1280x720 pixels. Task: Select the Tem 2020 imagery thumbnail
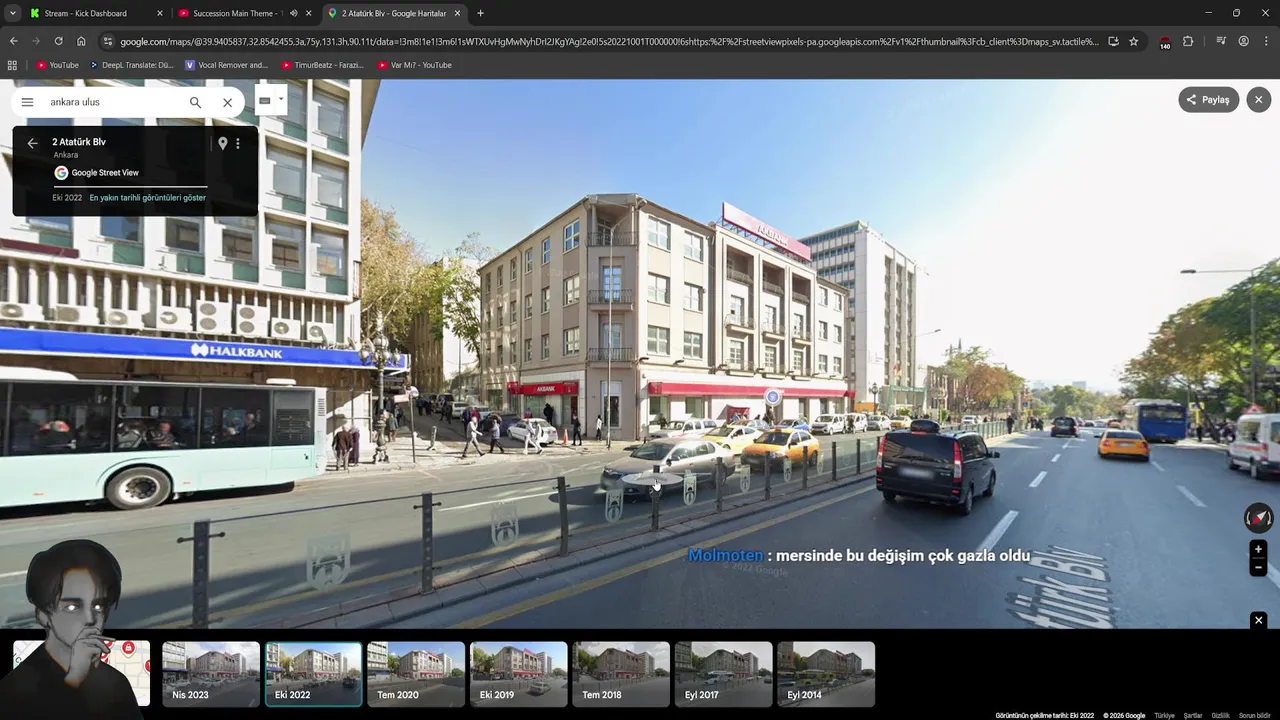(x=416, y=674)
